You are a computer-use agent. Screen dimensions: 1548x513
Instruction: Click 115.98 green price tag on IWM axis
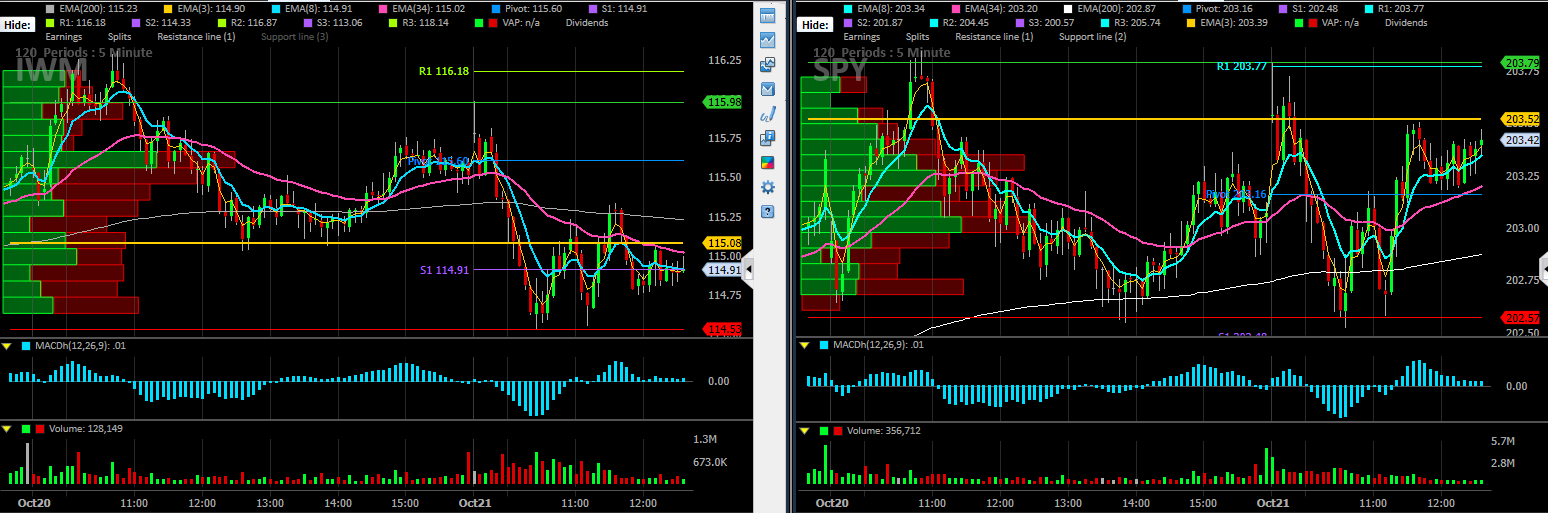(723, 102)
